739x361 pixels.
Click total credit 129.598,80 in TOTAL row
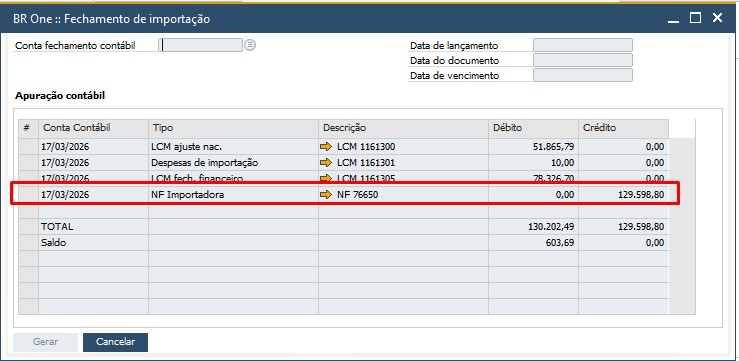click(641, 227)
